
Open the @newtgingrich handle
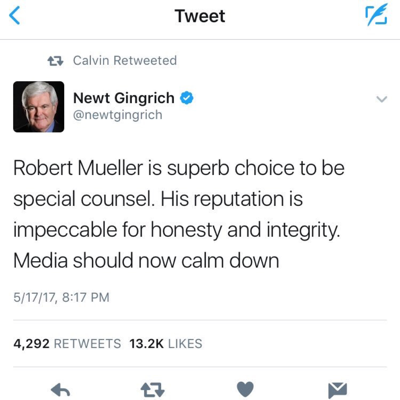tap(118, 115)
